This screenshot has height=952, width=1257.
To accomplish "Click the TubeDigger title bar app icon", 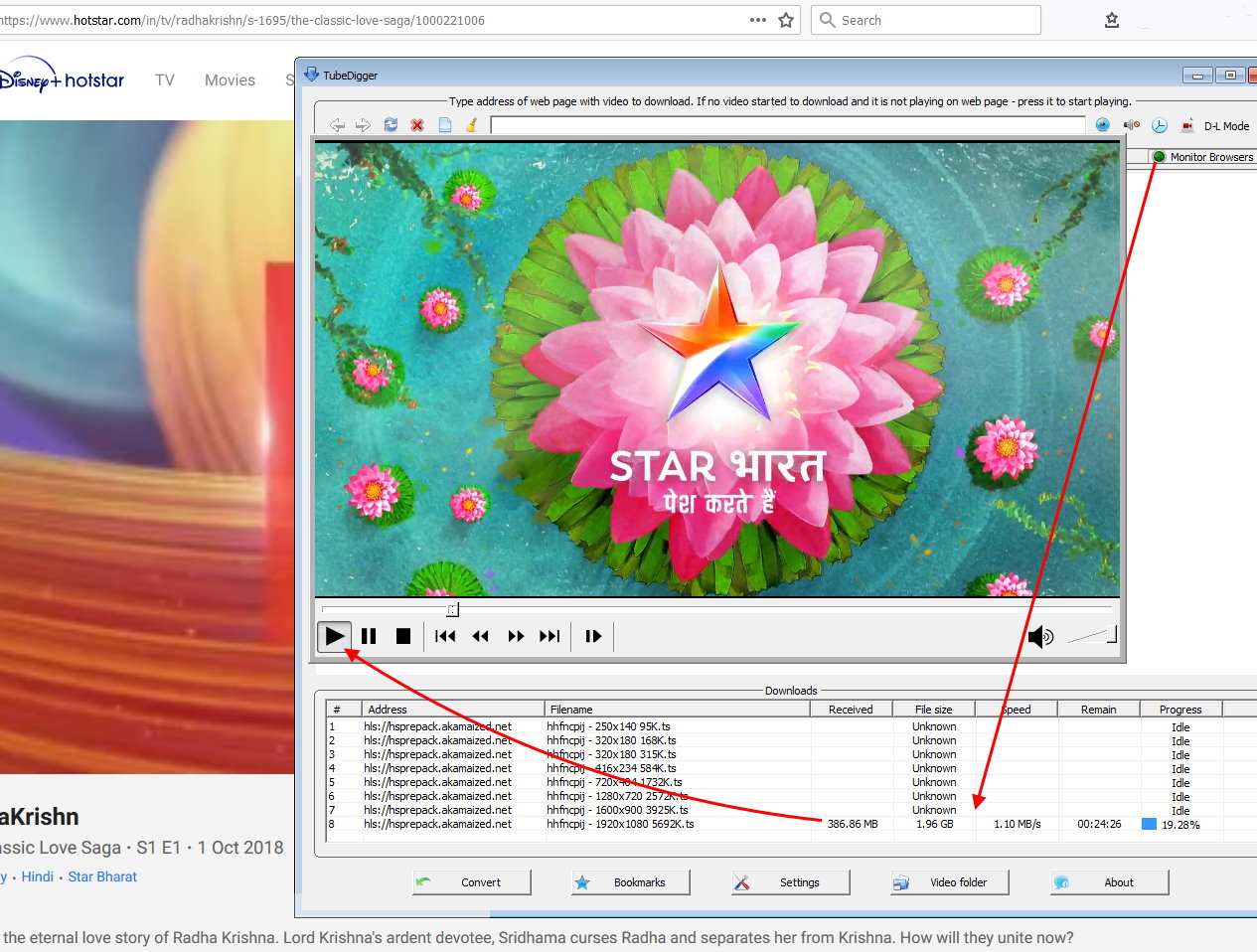I will pos(311,75).
